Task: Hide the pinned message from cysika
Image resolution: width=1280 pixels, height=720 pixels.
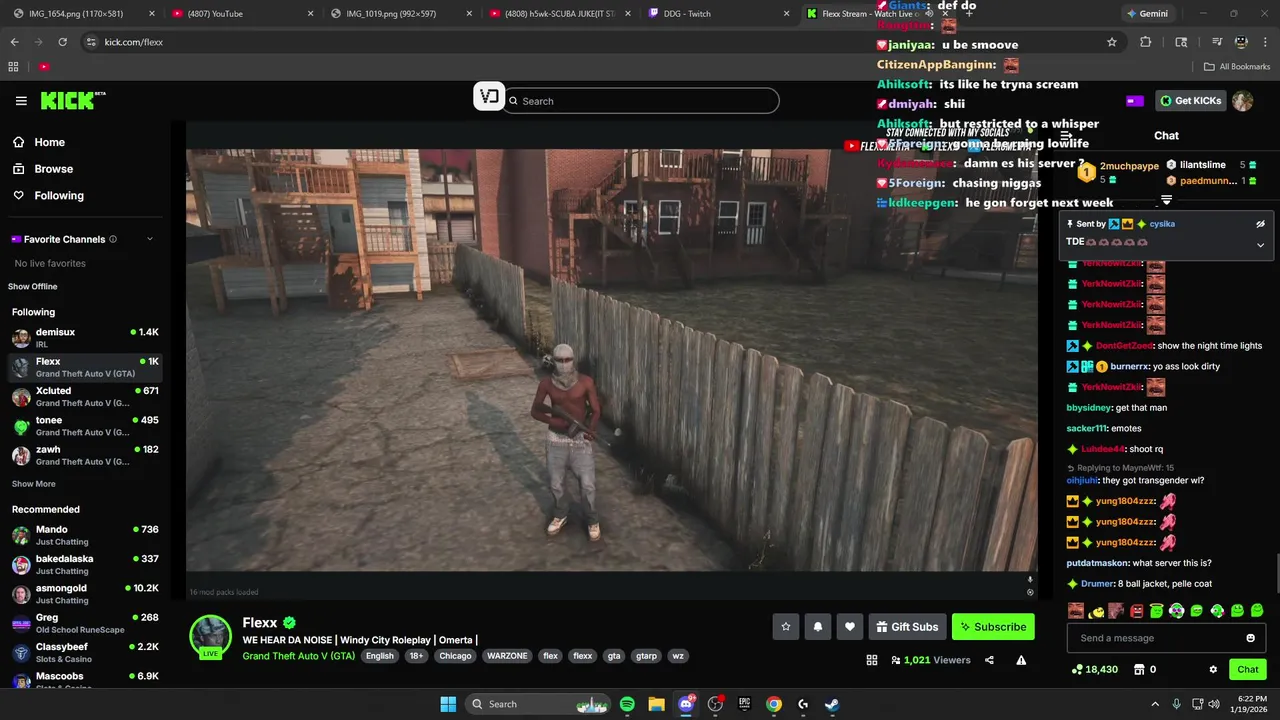Action: [x=1260, y=224]
